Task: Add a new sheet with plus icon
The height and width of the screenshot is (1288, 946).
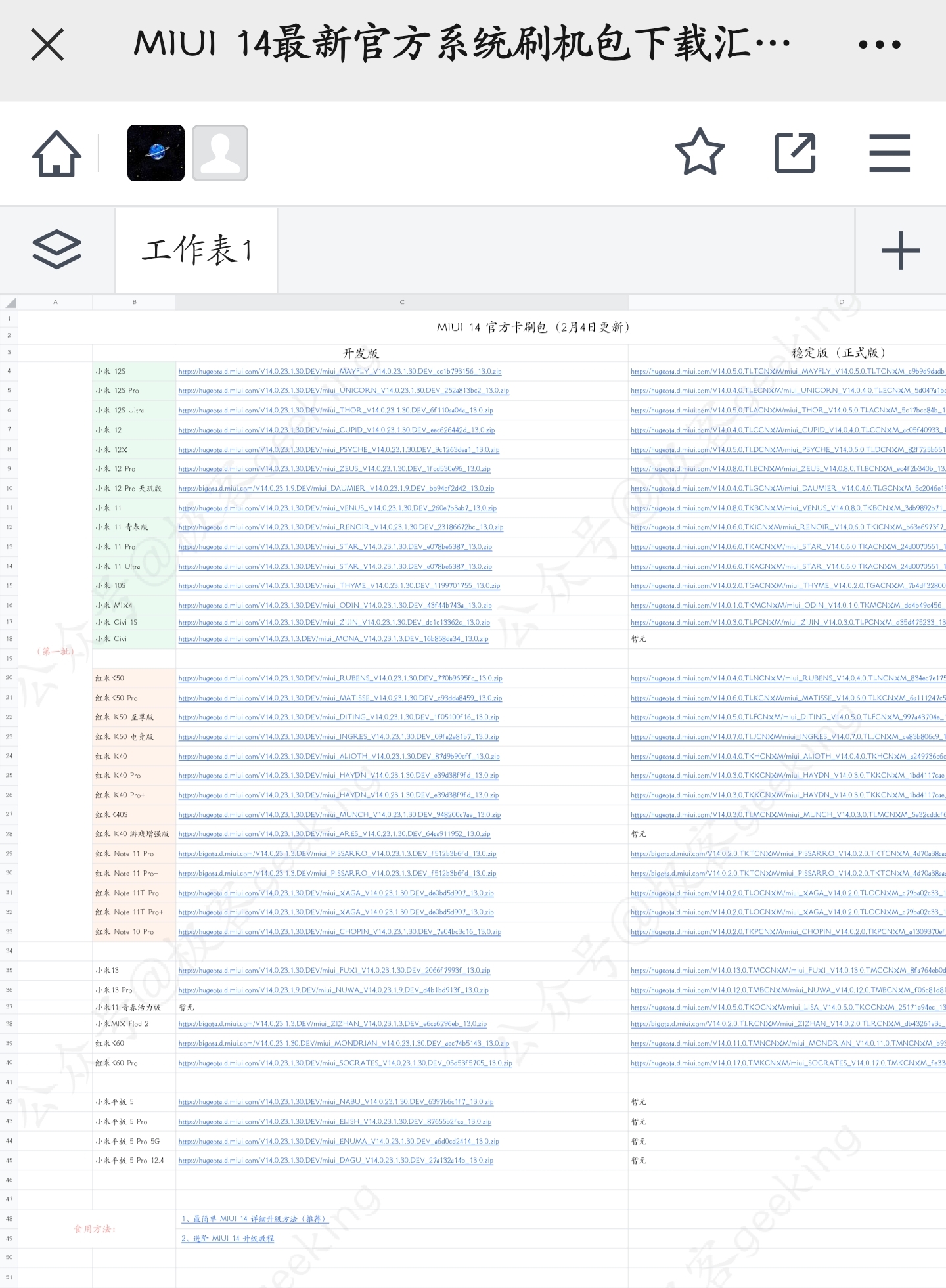Action: coord(901,250)
